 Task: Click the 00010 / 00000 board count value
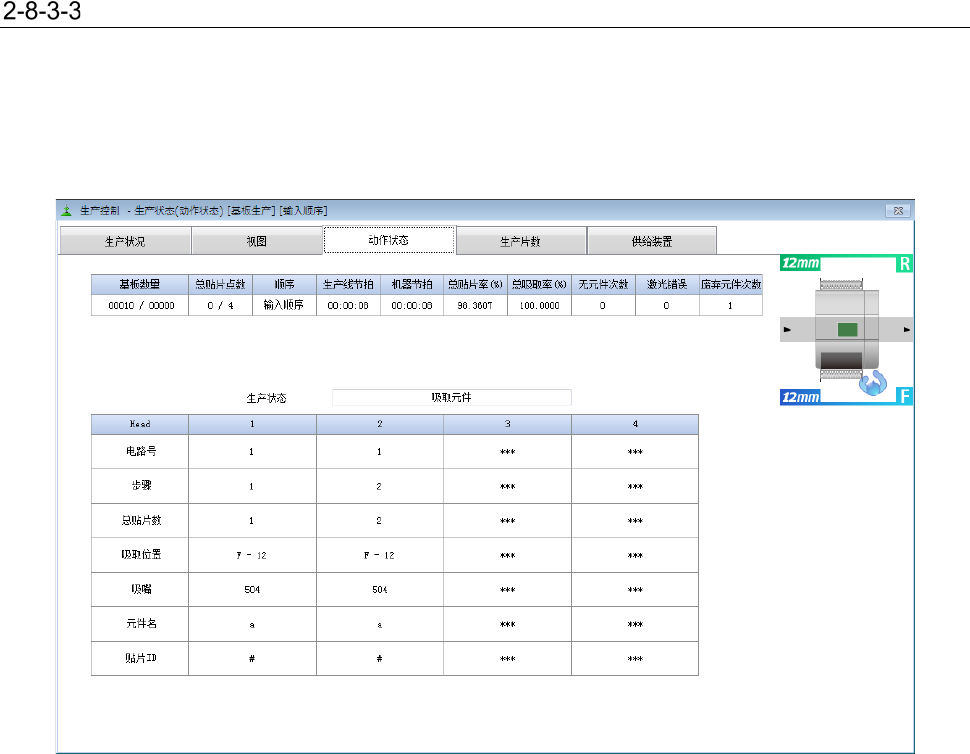coord(141,306)
